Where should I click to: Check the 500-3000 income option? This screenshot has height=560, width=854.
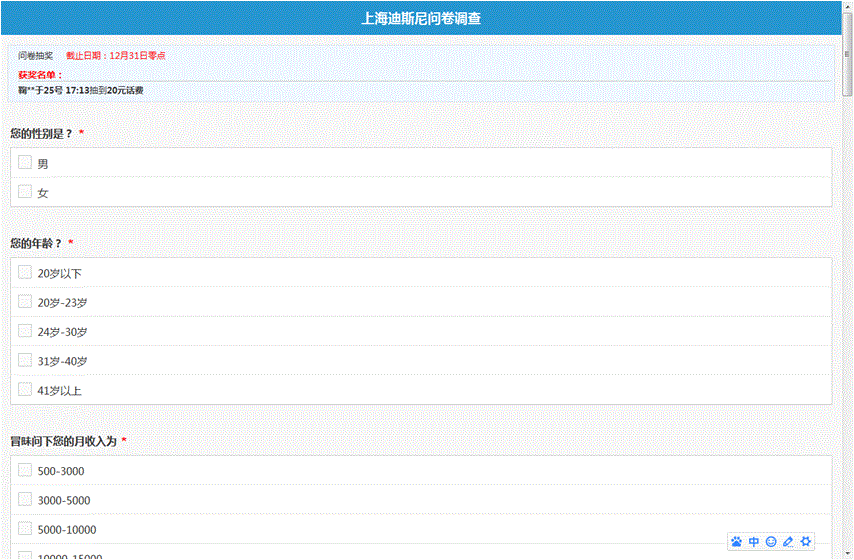click(25, 470)
